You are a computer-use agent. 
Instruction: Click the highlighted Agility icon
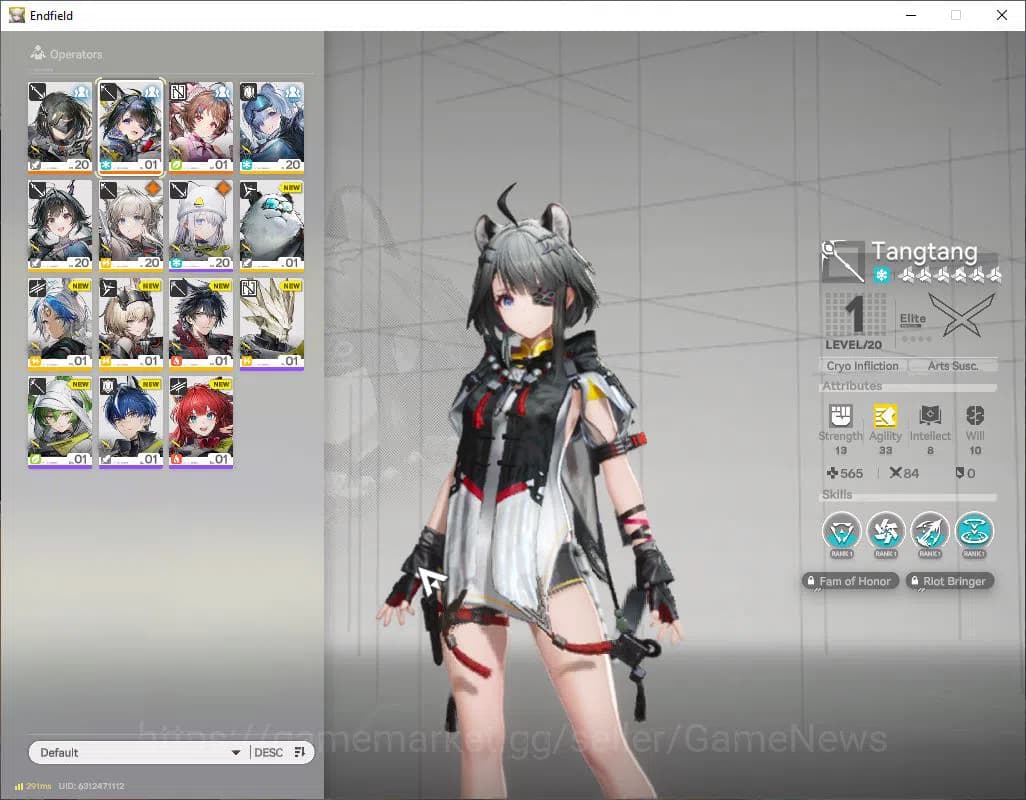[885, 415]
